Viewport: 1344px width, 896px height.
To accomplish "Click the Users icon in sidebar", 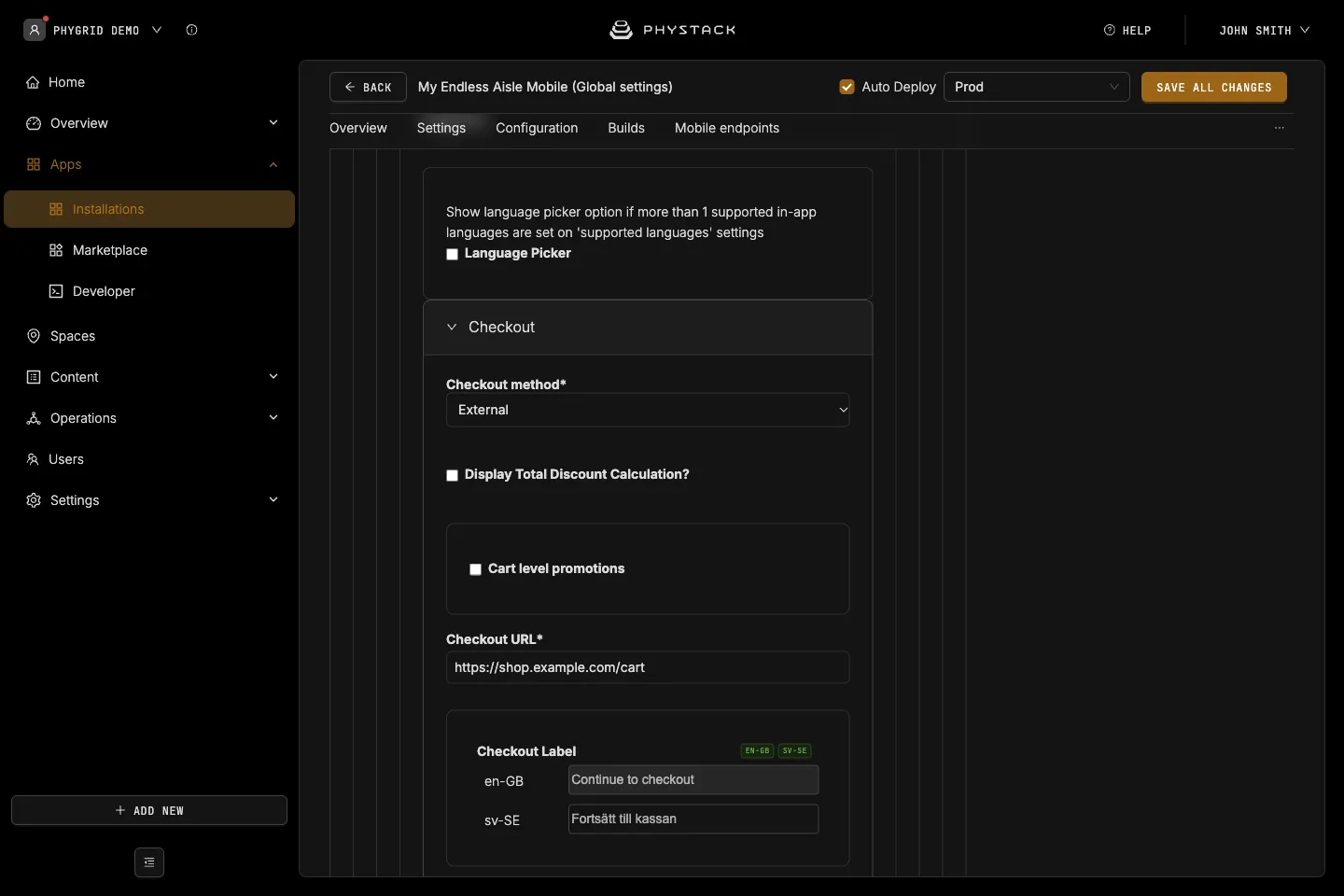I will coord(33,459).
